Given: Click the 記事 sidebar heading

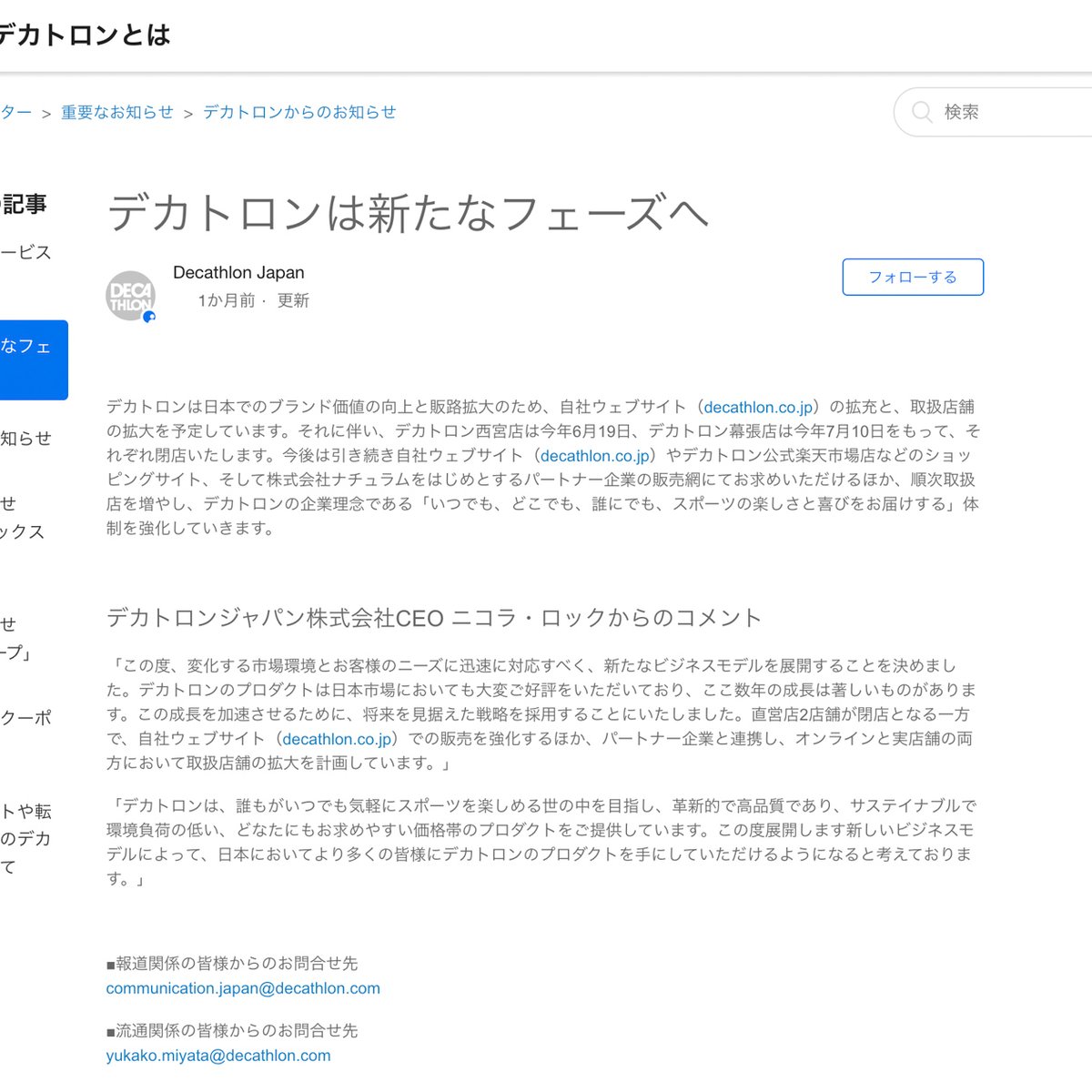Looking at the screenshot, I should click(24, 204).
